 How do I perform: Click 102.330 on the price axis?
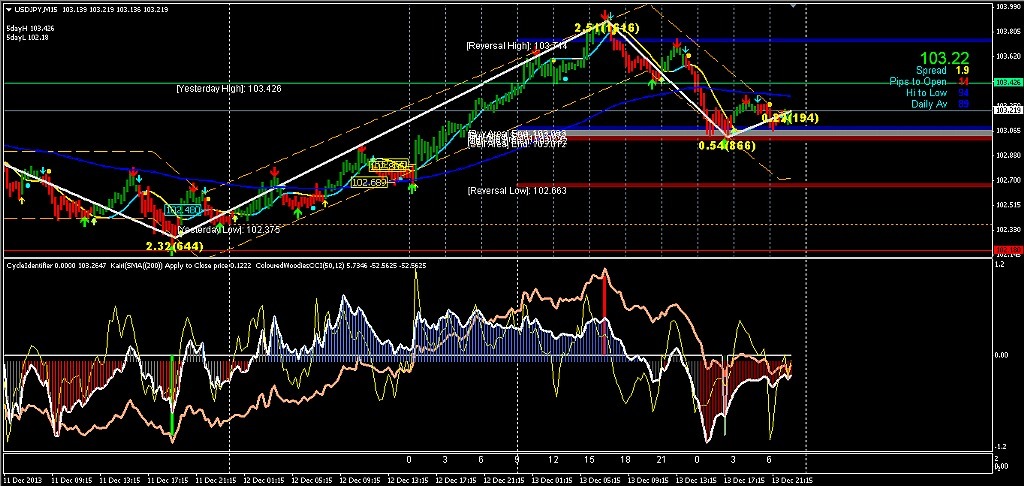(1006, 229)
